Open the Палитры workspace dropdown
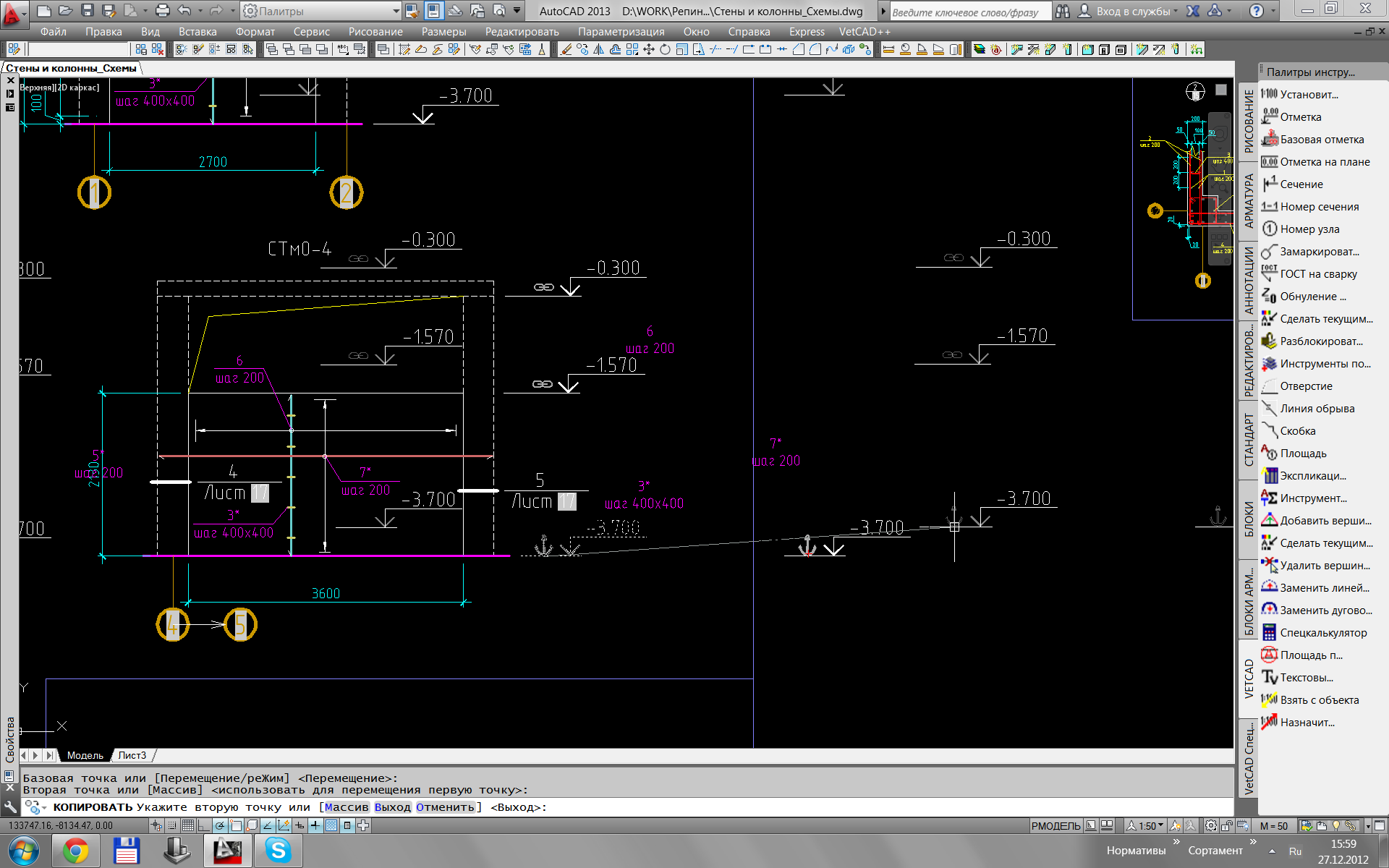Viewport: 1389px width, 868px height. pyautogui.click(x=322, y=11)
